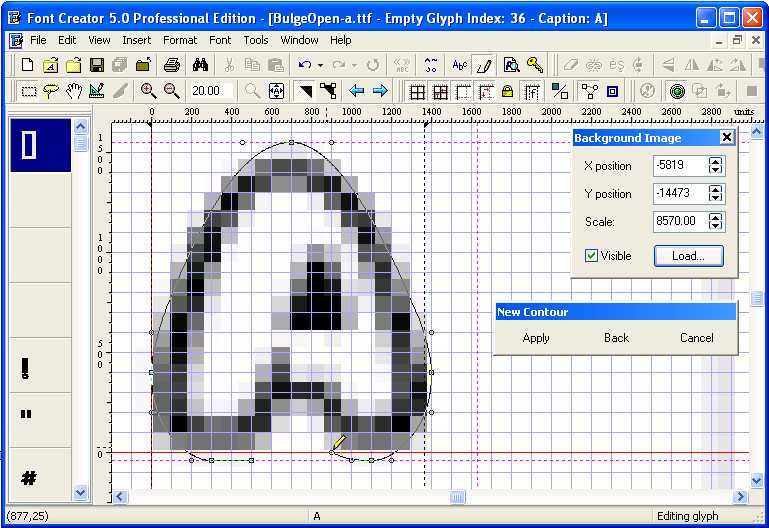769x528 pixels.
Task: Click the zoom value field showing 20.00
Action: pyautogui.click(x=211, y=91)
